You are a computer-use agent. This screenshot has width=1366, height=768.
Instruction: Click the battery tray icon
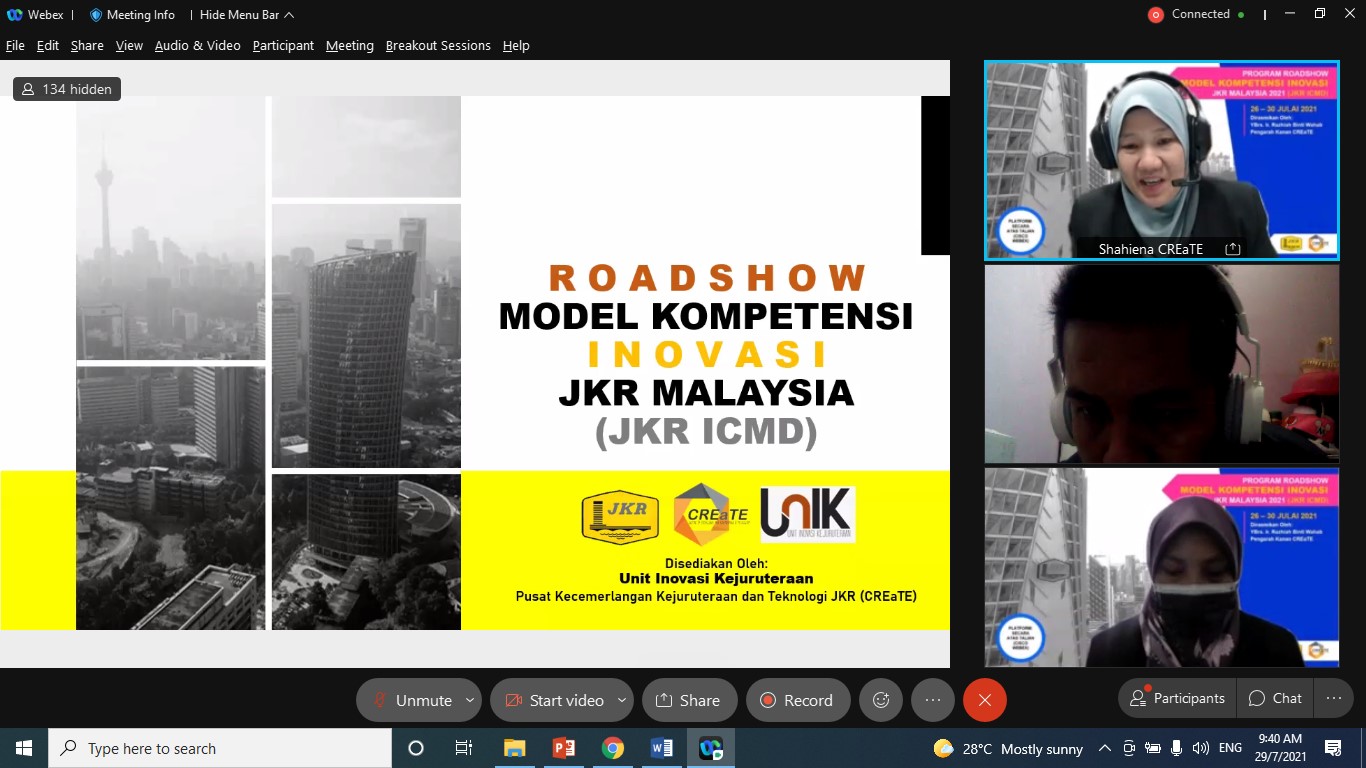coord(1152,748)
